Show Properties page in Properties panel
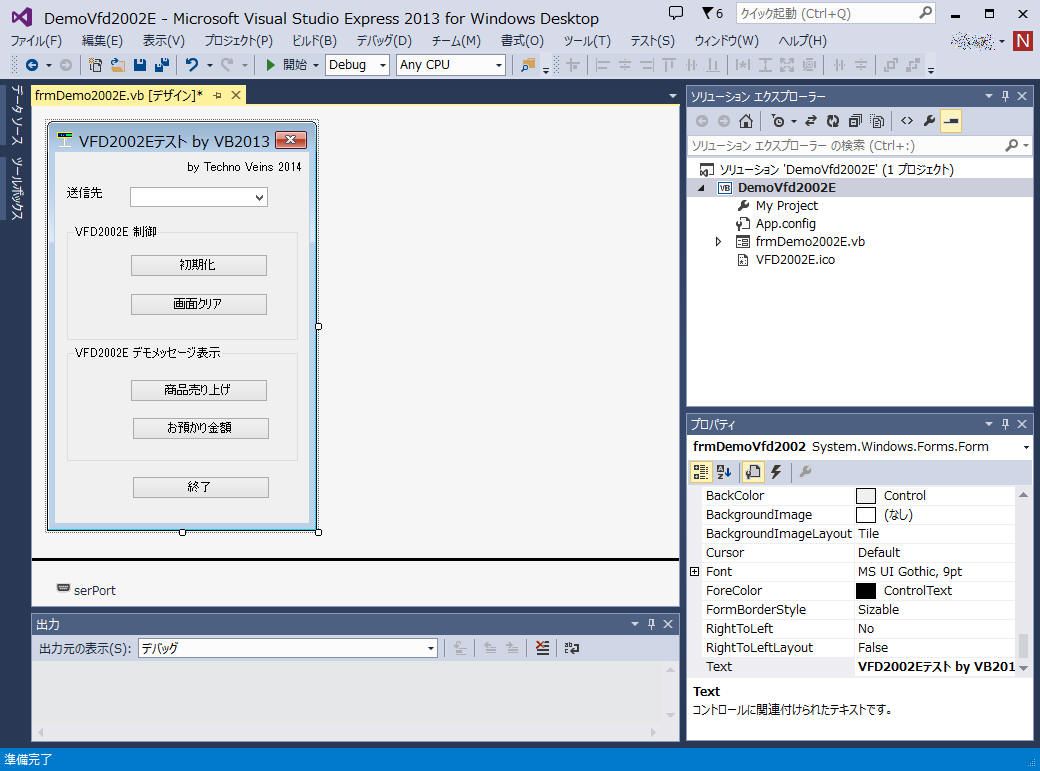Viewport: 1040px width, 771px height. [x=753, y=472]
